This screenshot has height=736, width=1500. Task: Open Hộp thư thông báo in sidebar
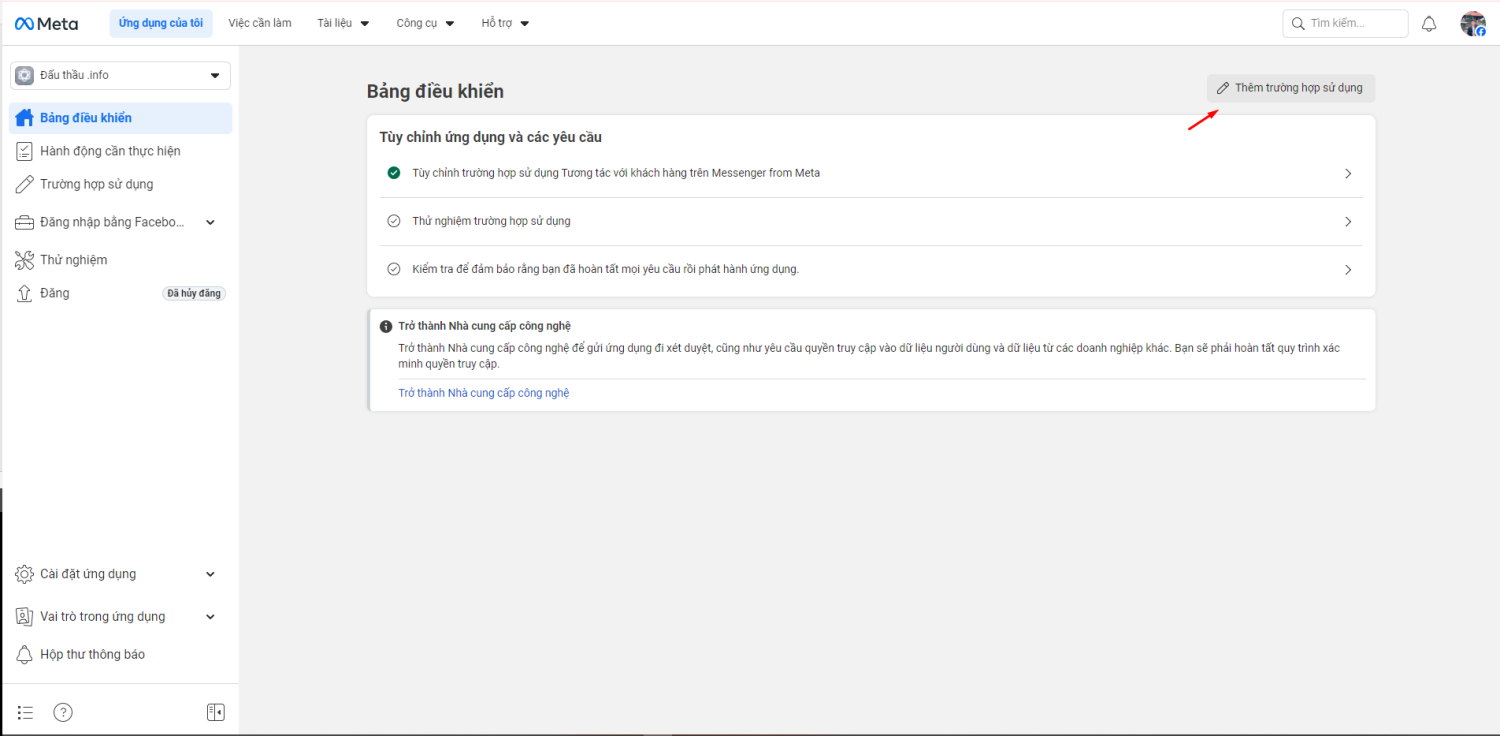(92, 654)
